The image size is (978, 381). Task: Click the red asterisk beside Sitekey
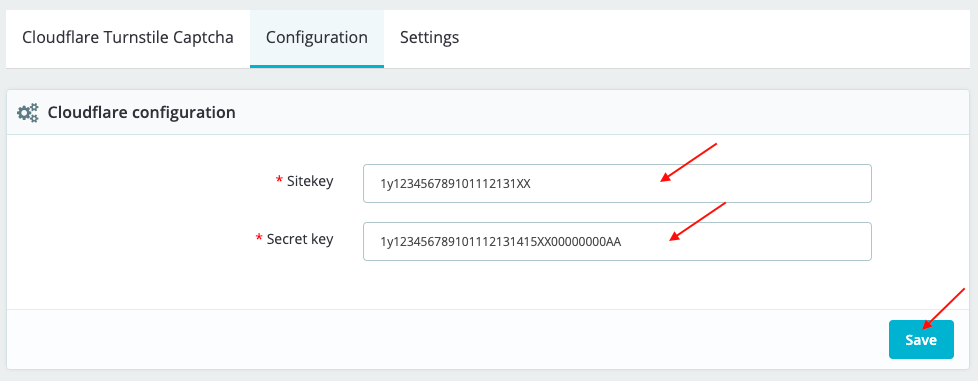[279, 180]
